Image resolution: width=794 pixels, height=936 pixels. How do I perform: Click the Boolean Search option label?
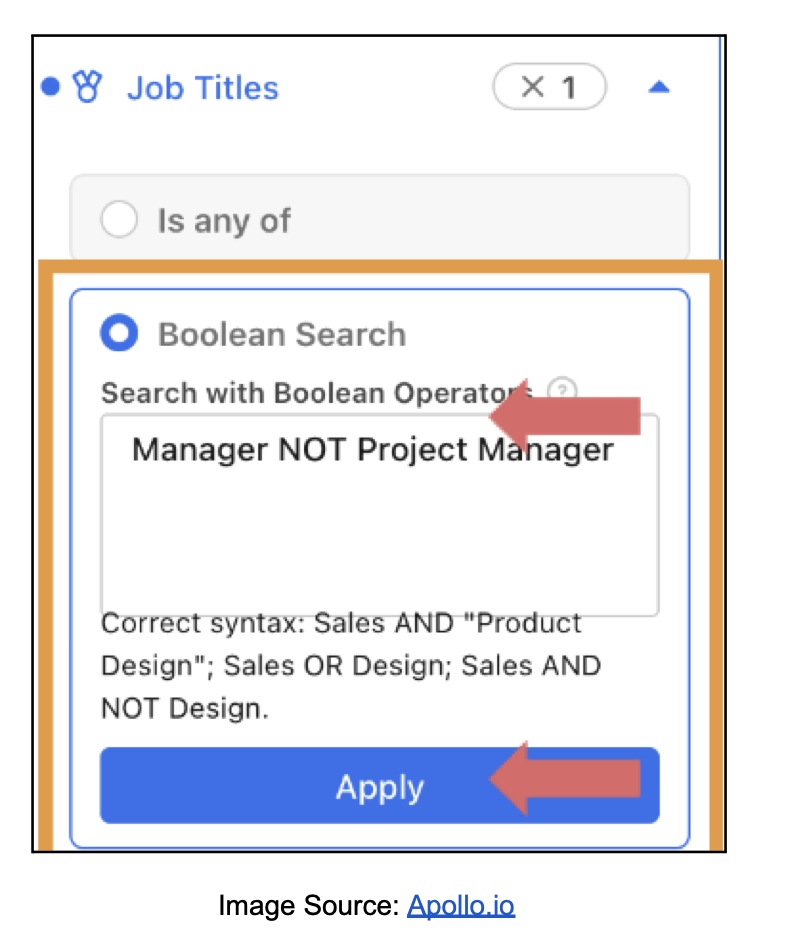[x=282, y=334]
